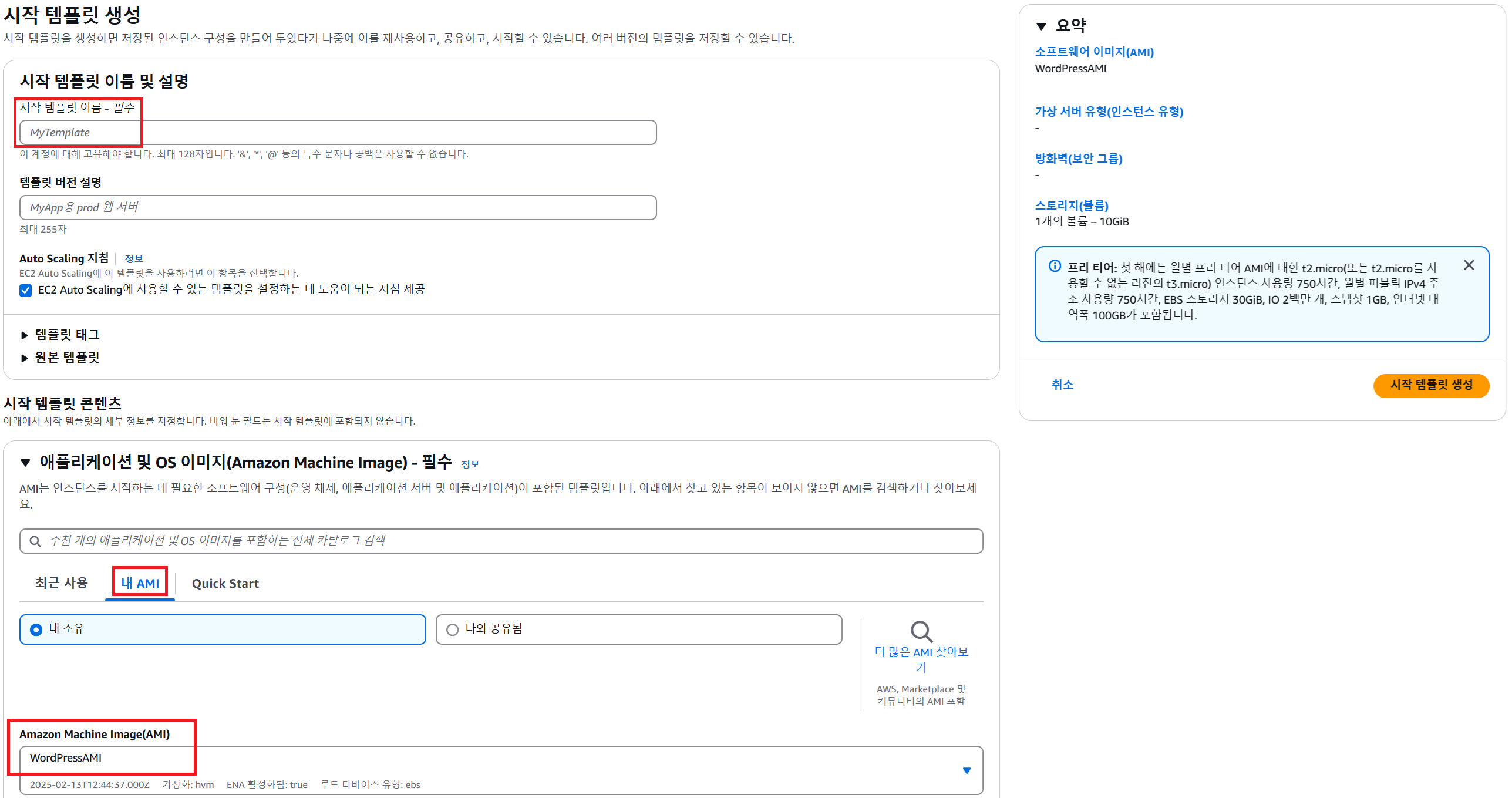
Task: Click the info icon in free tier notice
Action: (x=1055, y=266)
